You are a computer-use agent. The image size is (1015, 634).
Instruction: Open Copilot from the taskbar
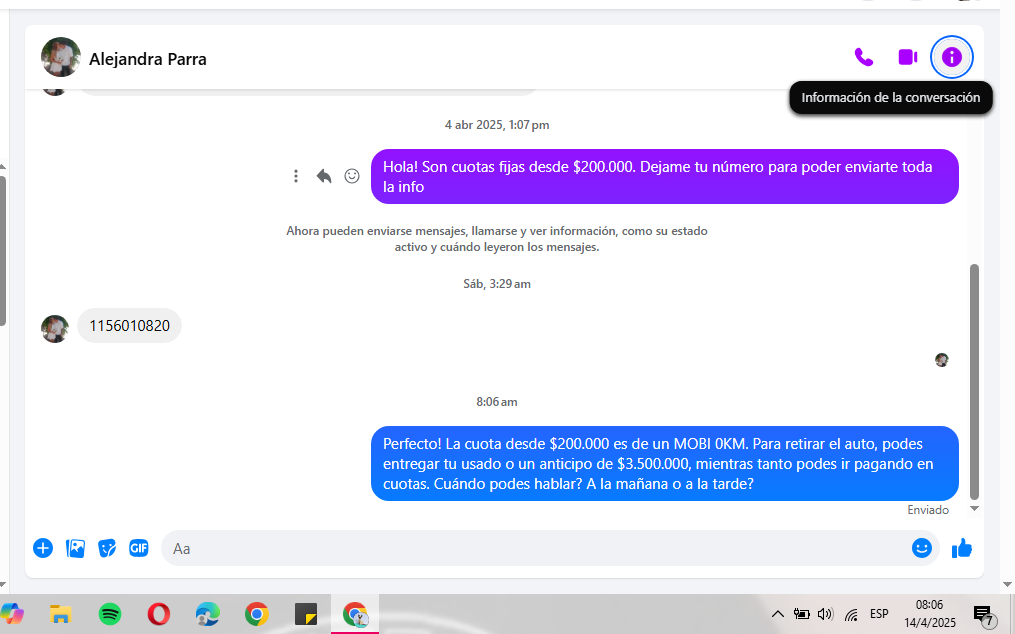tap(12, 614)
